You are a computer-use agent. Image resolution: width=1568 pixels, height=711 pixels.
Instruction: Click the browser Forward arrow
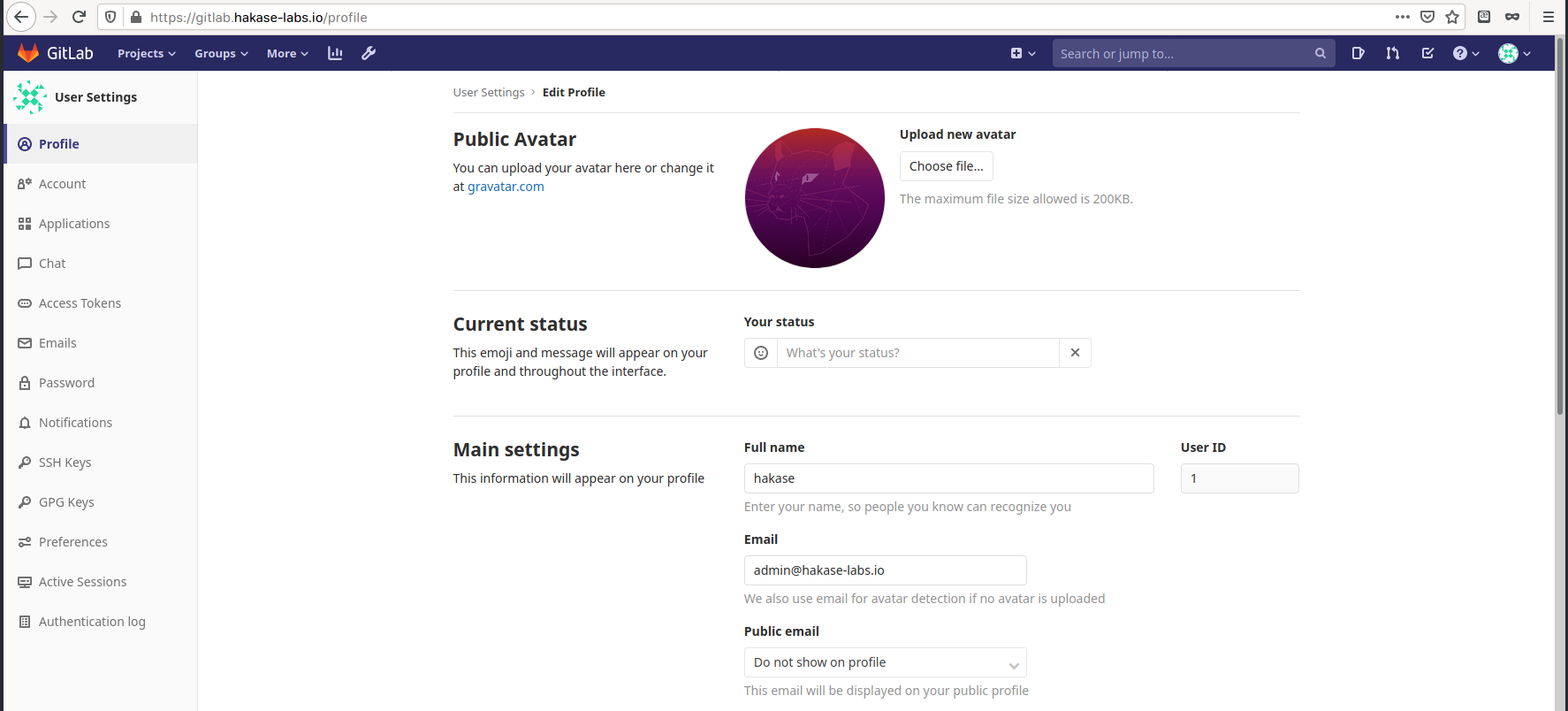[x=50, y=17]
